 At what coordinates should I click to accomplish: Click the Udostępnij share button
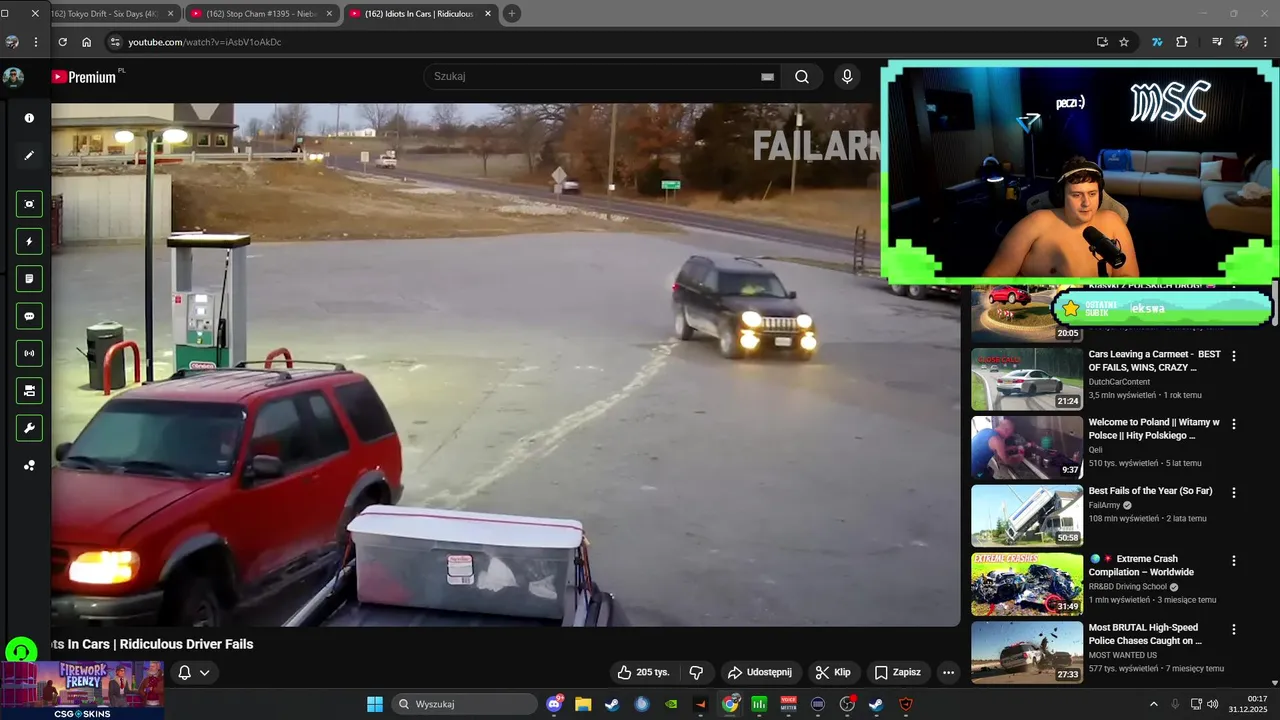[x=759, y=672]
